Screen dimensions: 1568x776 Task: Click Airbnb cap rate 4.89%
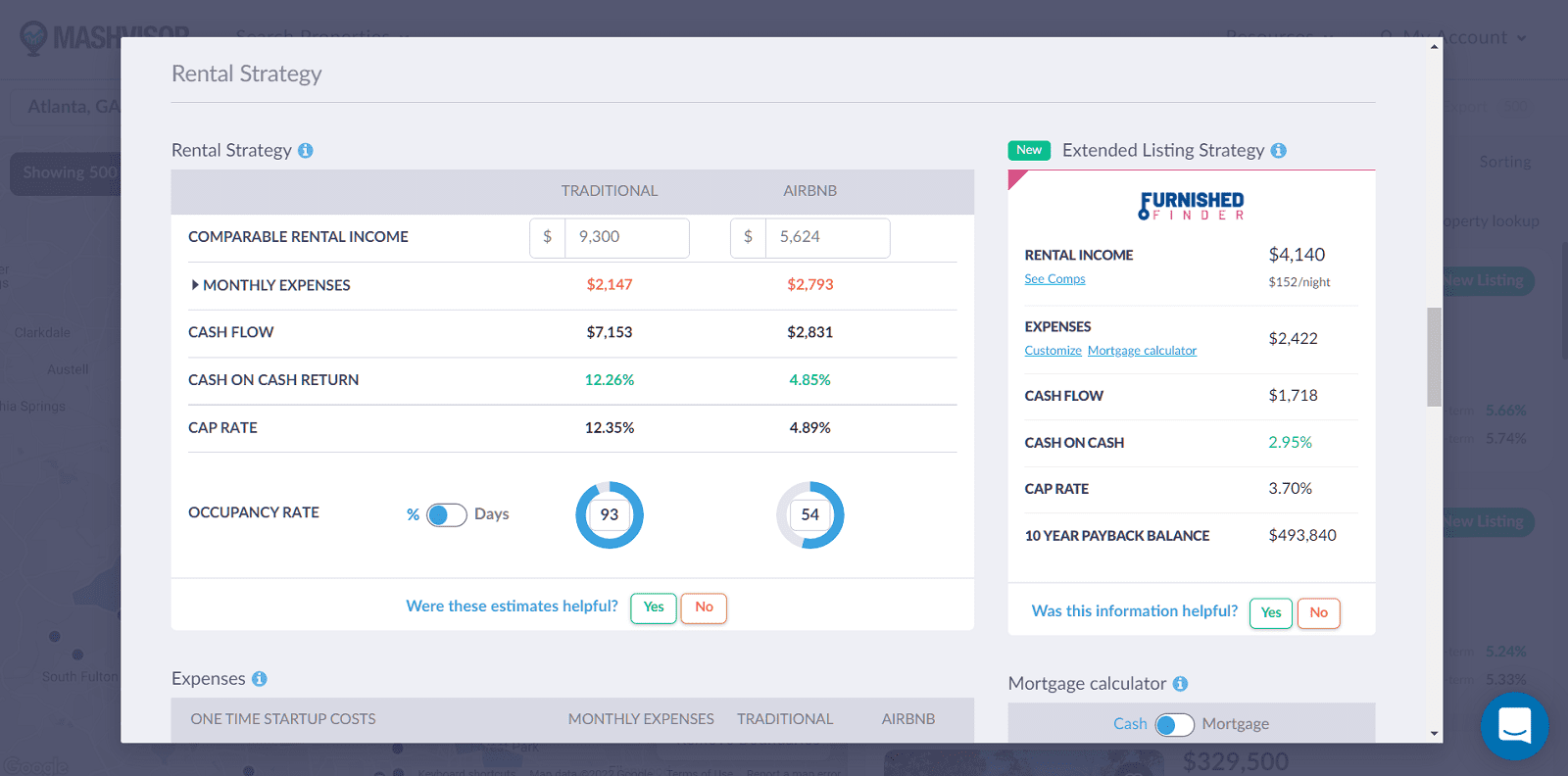tap(810, 428)
